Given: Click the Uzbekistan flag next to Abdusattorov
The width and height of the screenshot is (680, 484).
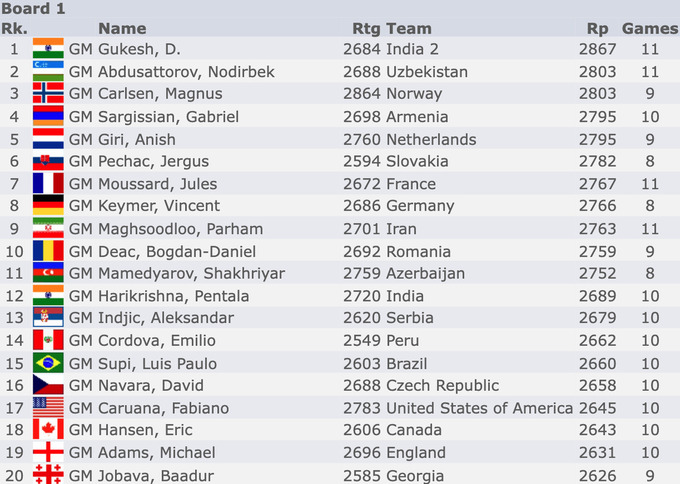Looking at the screenshot, I should [x=48, y=71].
